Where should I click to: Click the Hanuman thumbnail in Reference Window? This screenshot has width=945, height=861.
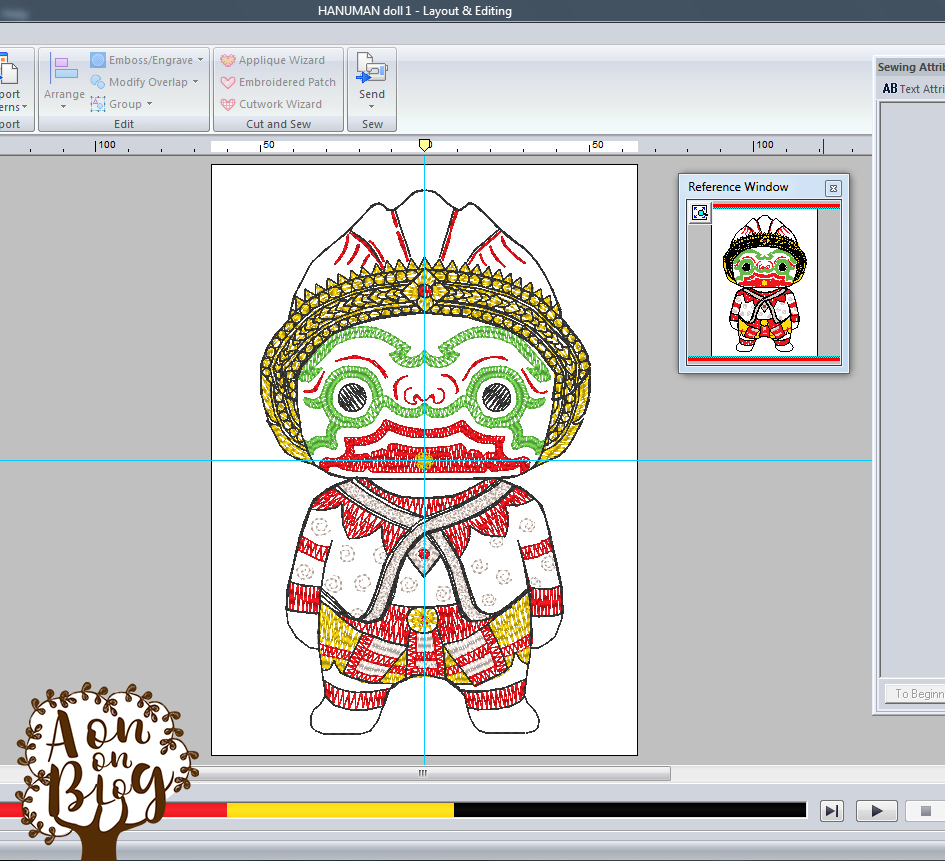[x=764, y=283]
